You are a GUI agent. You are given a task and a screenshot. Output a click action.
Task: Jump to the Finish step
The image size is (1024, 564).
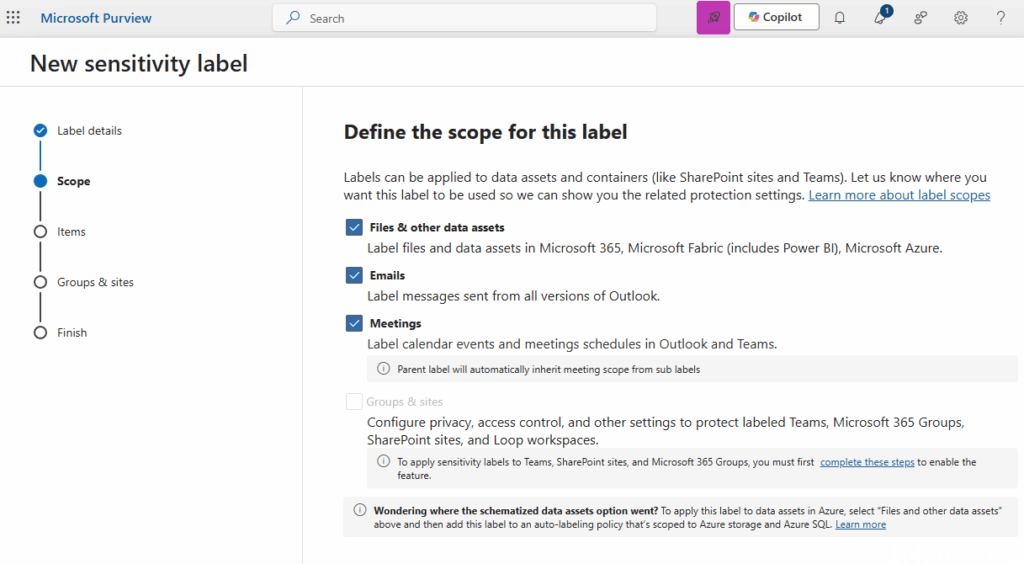(72, 333)
